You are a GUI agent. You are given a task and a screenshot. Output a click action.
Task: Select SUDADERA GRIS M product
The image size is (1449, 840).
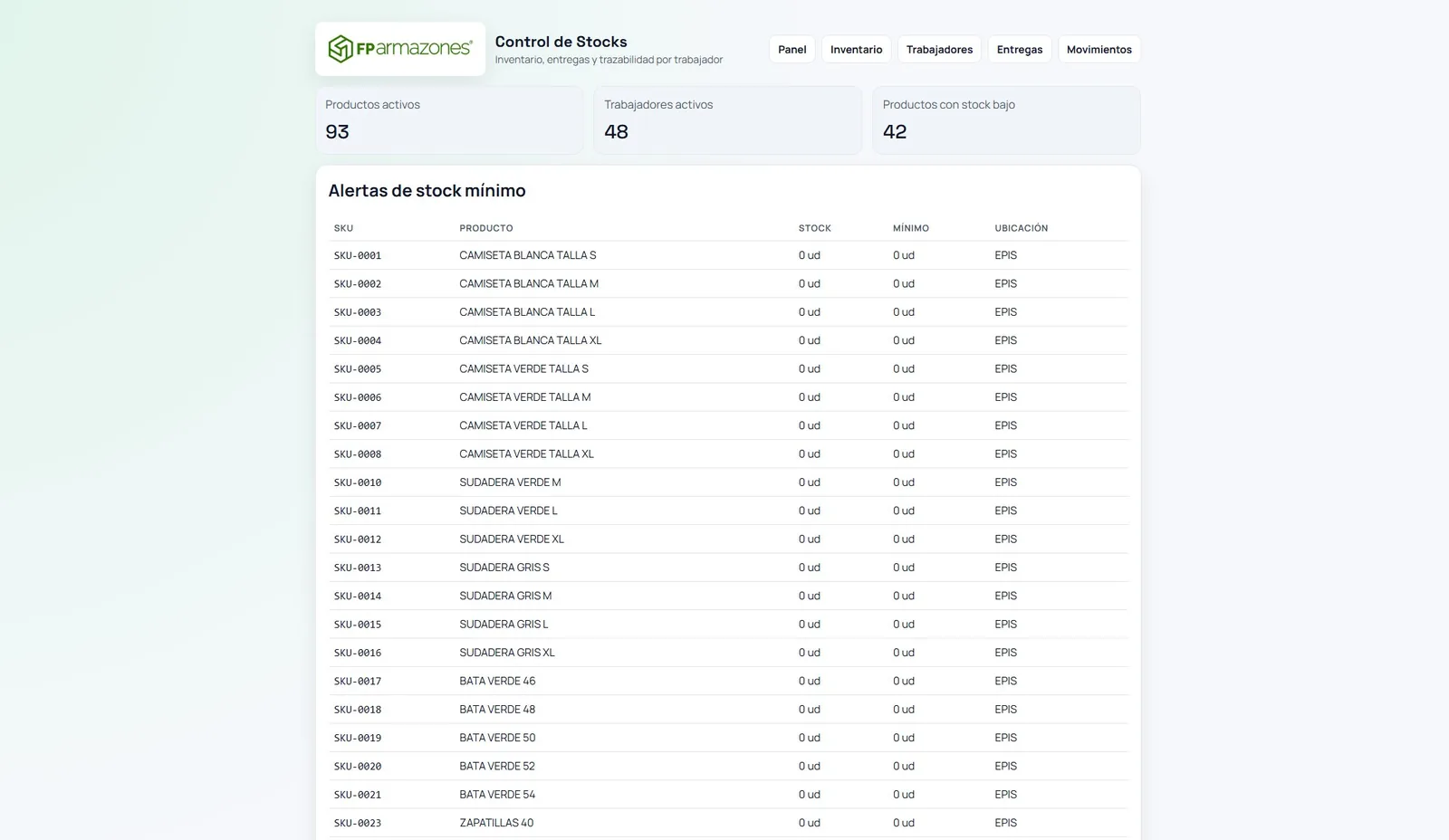(505, 596)
